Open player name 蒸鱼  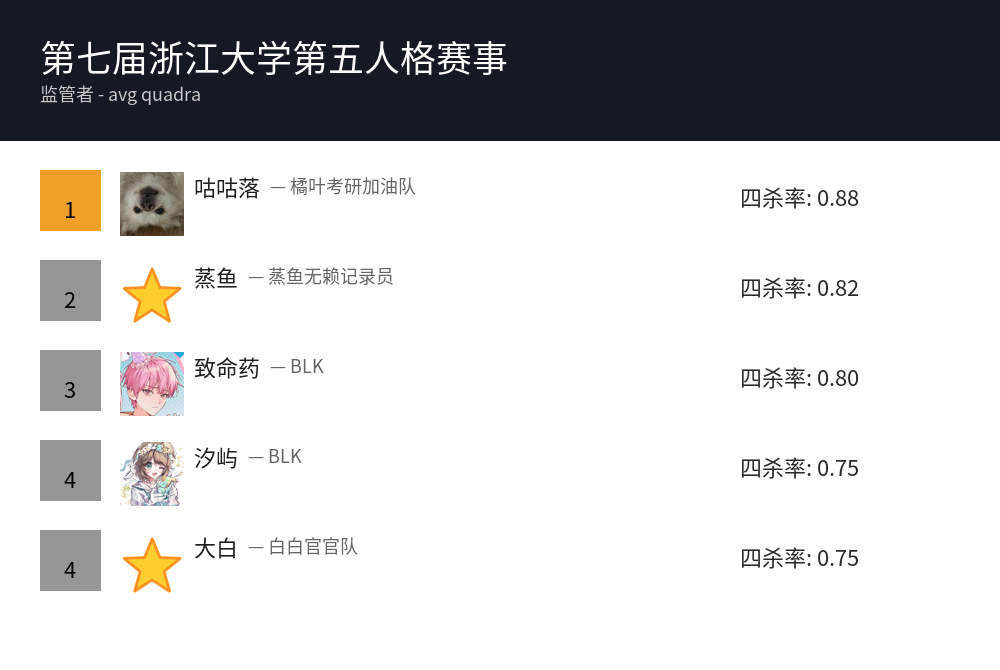coord(216,278)
